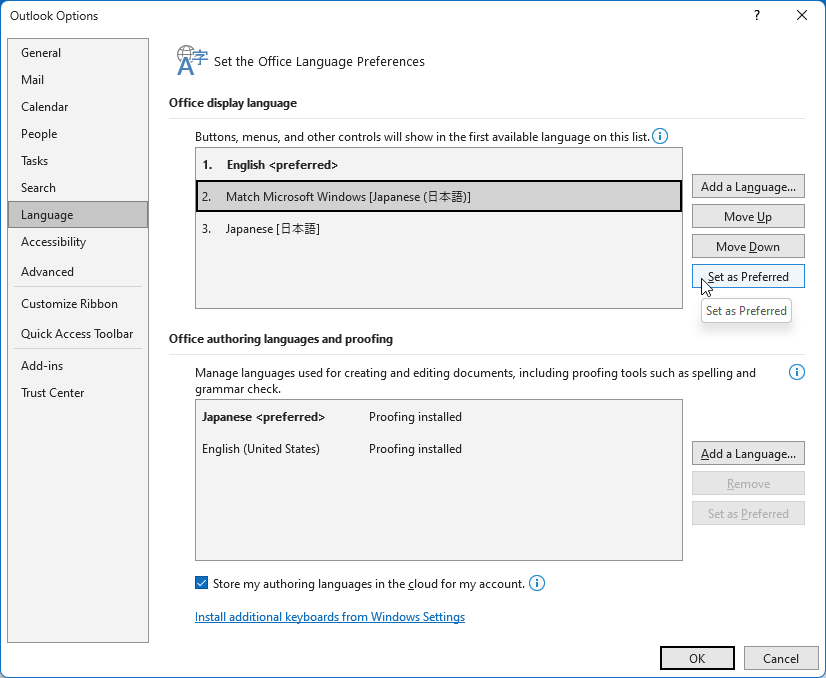Open Accessibility options
This screenshot has width=826, height=678.
[78, 242]
